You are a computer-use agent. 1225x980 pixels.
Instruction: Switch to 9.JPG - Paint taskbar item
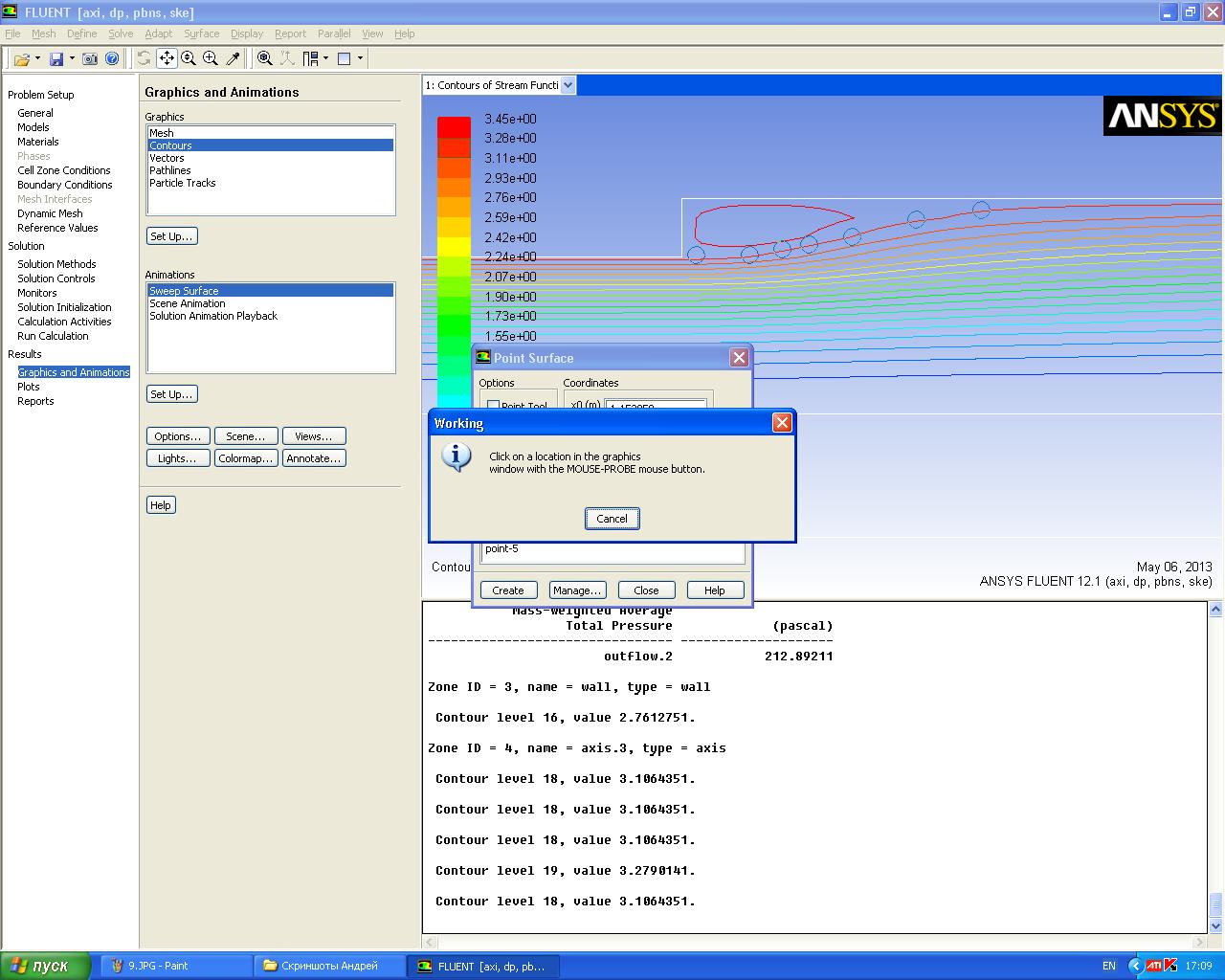(177, 966)
